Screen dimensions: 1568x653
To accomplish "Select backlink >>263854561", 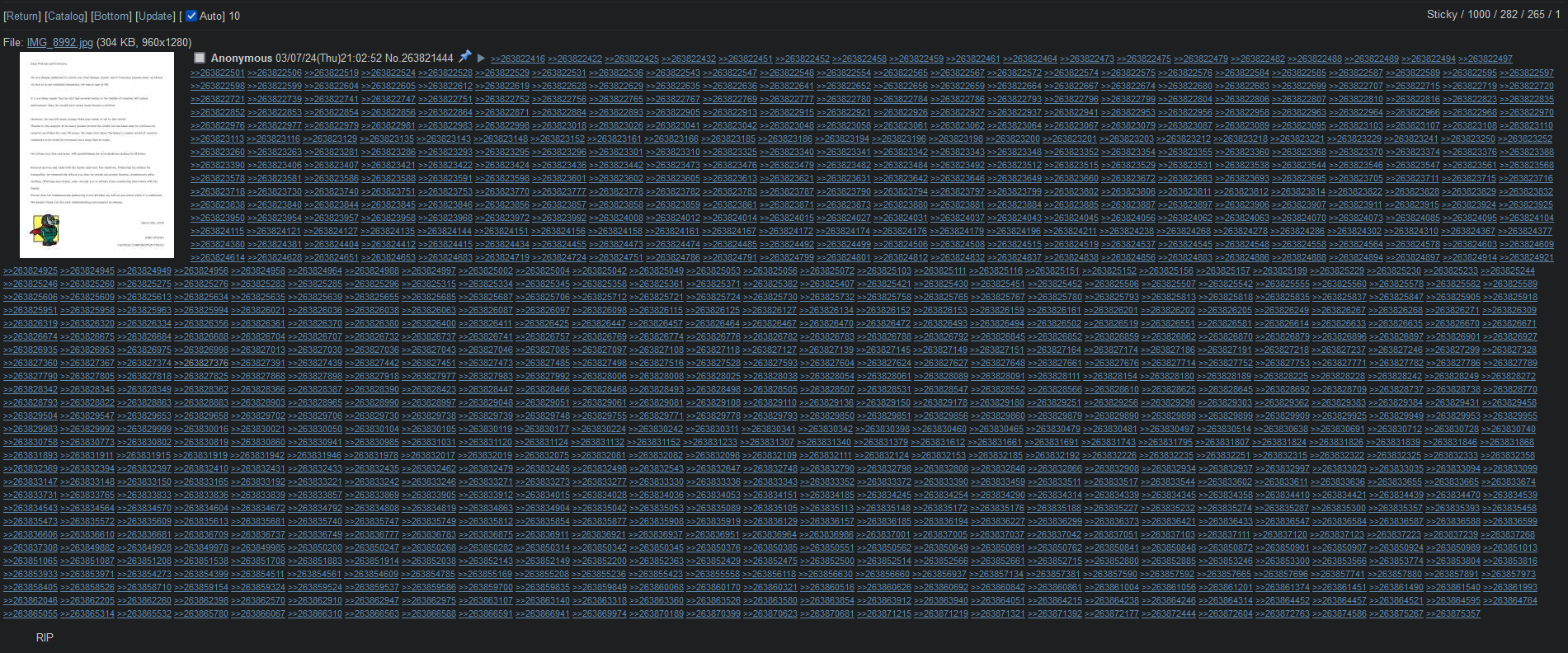I will click(315, 574).
